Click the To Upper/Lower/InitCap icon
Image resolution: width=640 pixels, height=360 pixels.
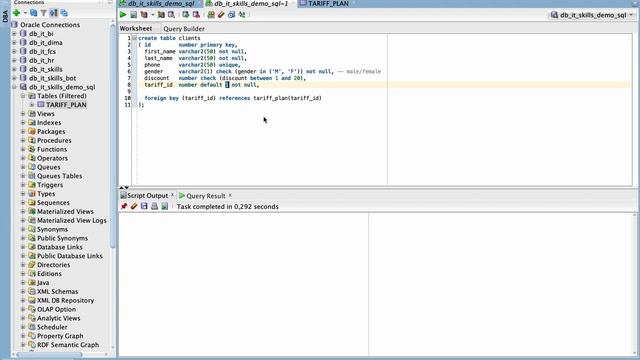click(242, 15)
